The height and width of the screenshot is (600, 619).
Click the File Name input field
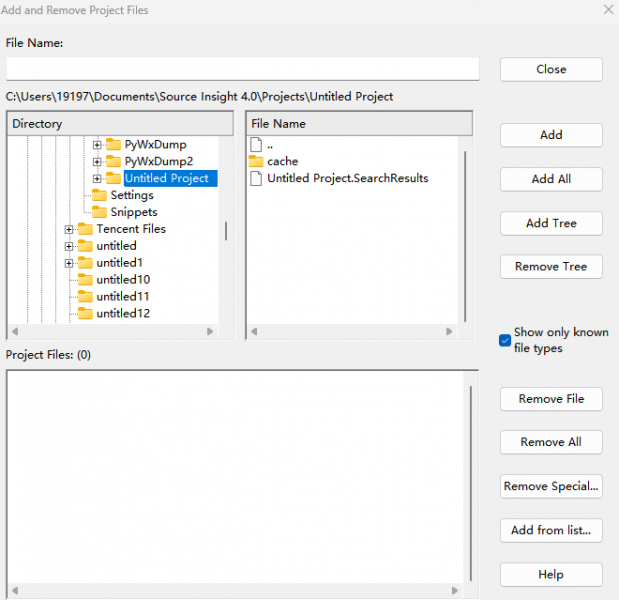click(x=242, y=69)
